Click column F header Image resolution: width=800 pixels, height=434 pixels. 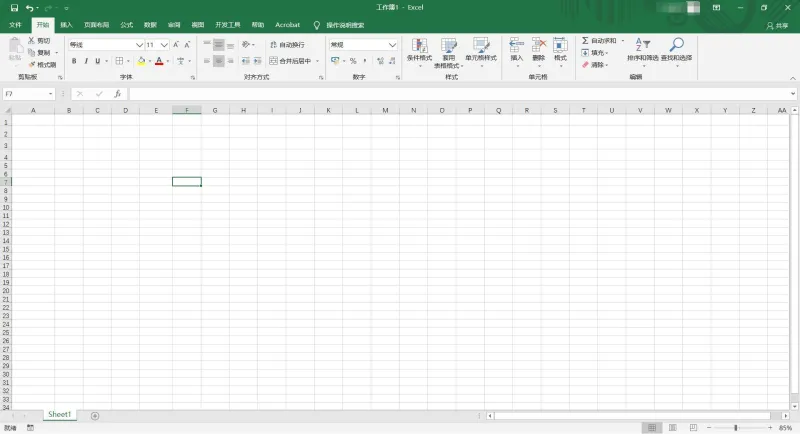coord(187,110)
